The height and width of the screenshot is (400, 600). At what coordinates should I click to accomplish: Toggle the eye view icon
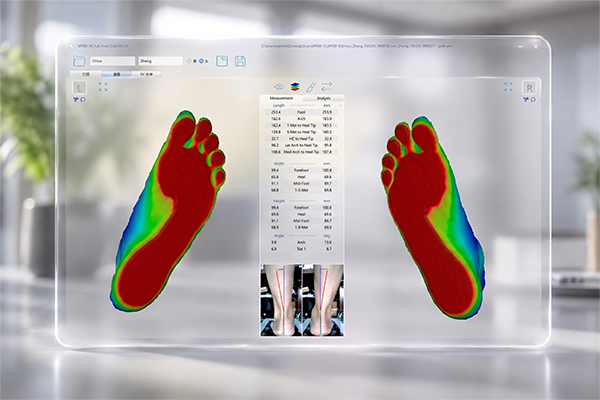tap(279, 87)
